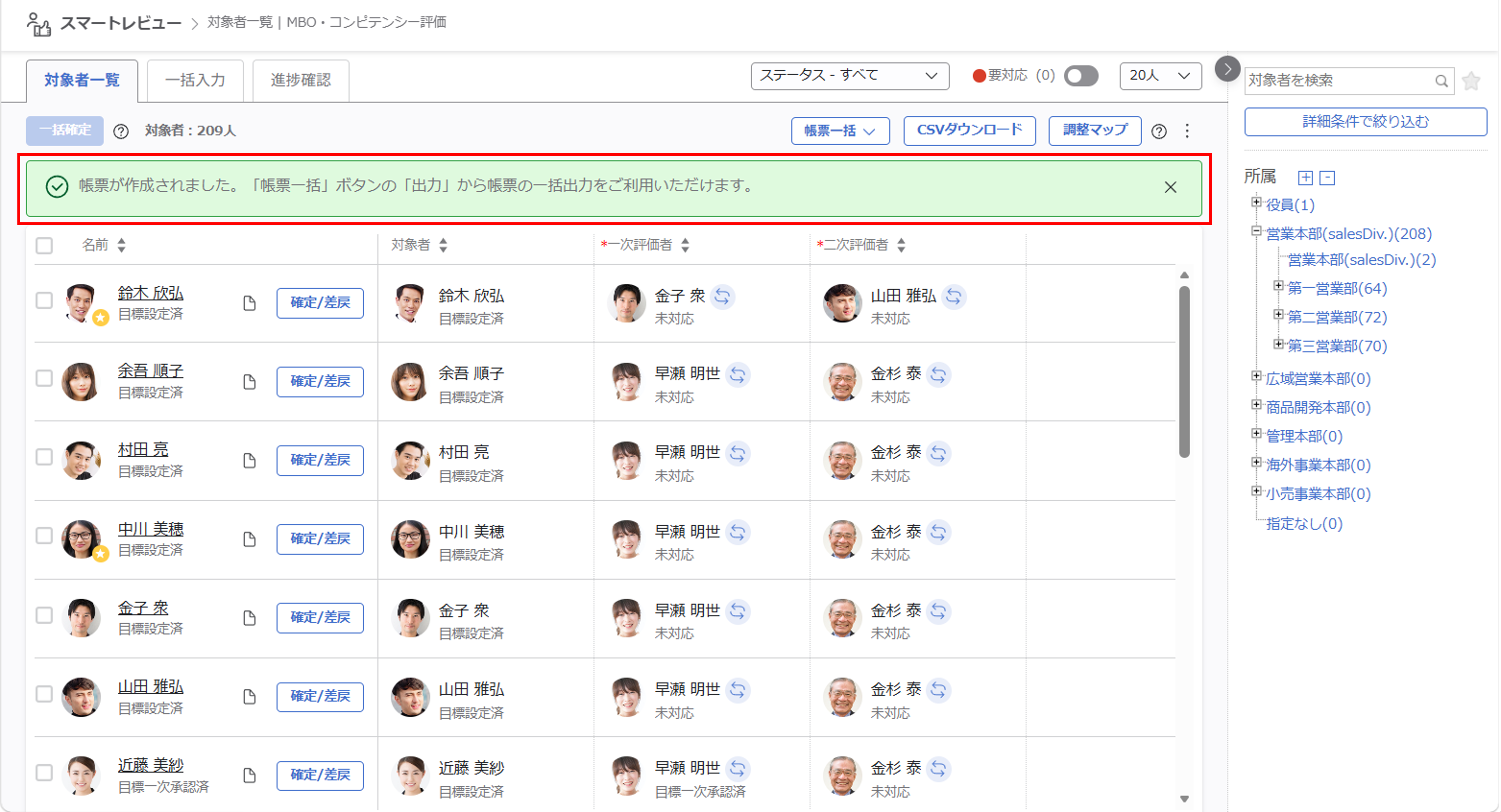Open the 20人 page size dropdown

[x=1160, y=76]
